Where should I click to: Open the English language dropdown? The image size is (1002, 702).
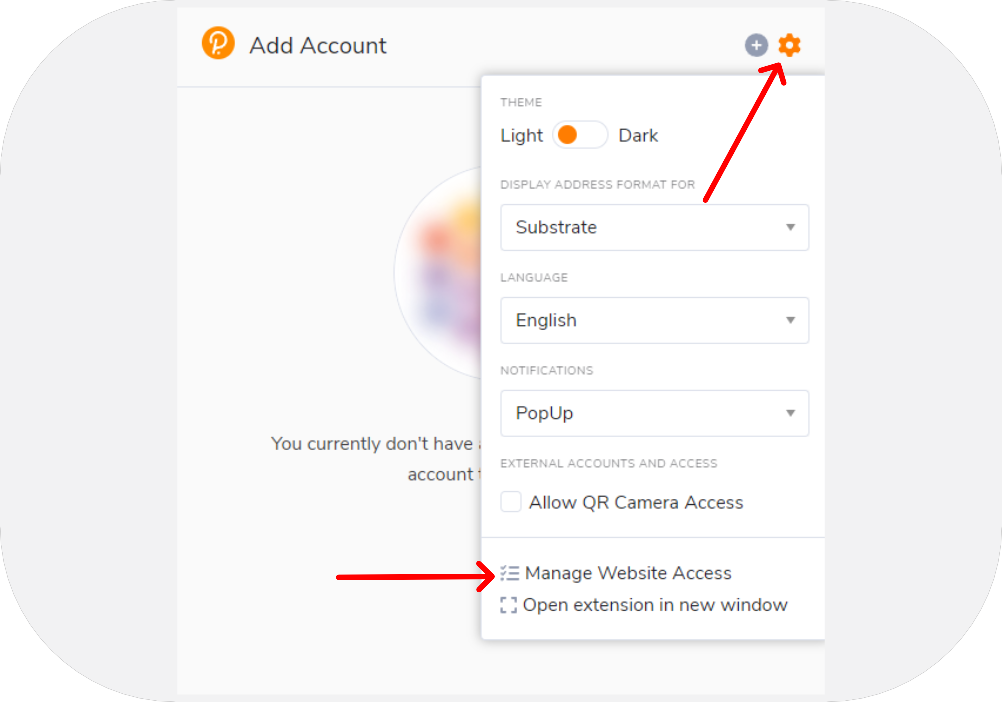(654, 321)
